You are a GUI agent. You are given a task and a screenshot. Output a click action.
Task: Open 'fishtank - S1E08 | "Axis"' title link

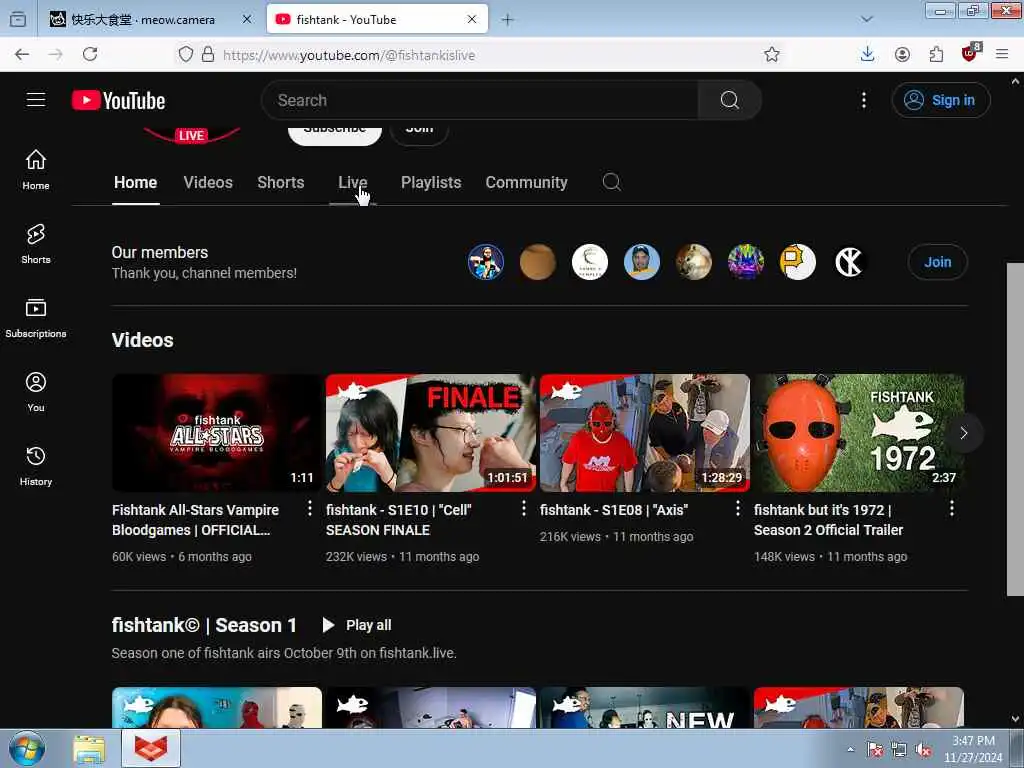(x=614, y=510)
